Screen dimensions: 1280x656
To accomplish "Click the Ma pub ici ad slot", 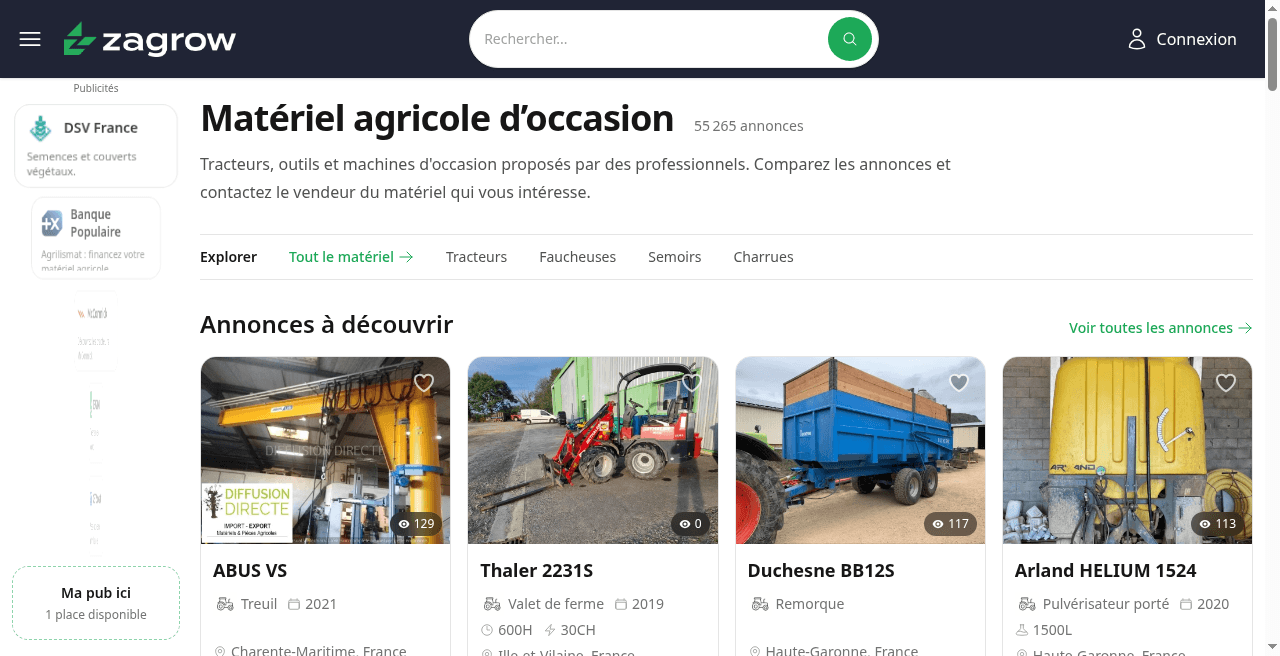I will pyautogui.click(x=96, y=603).
